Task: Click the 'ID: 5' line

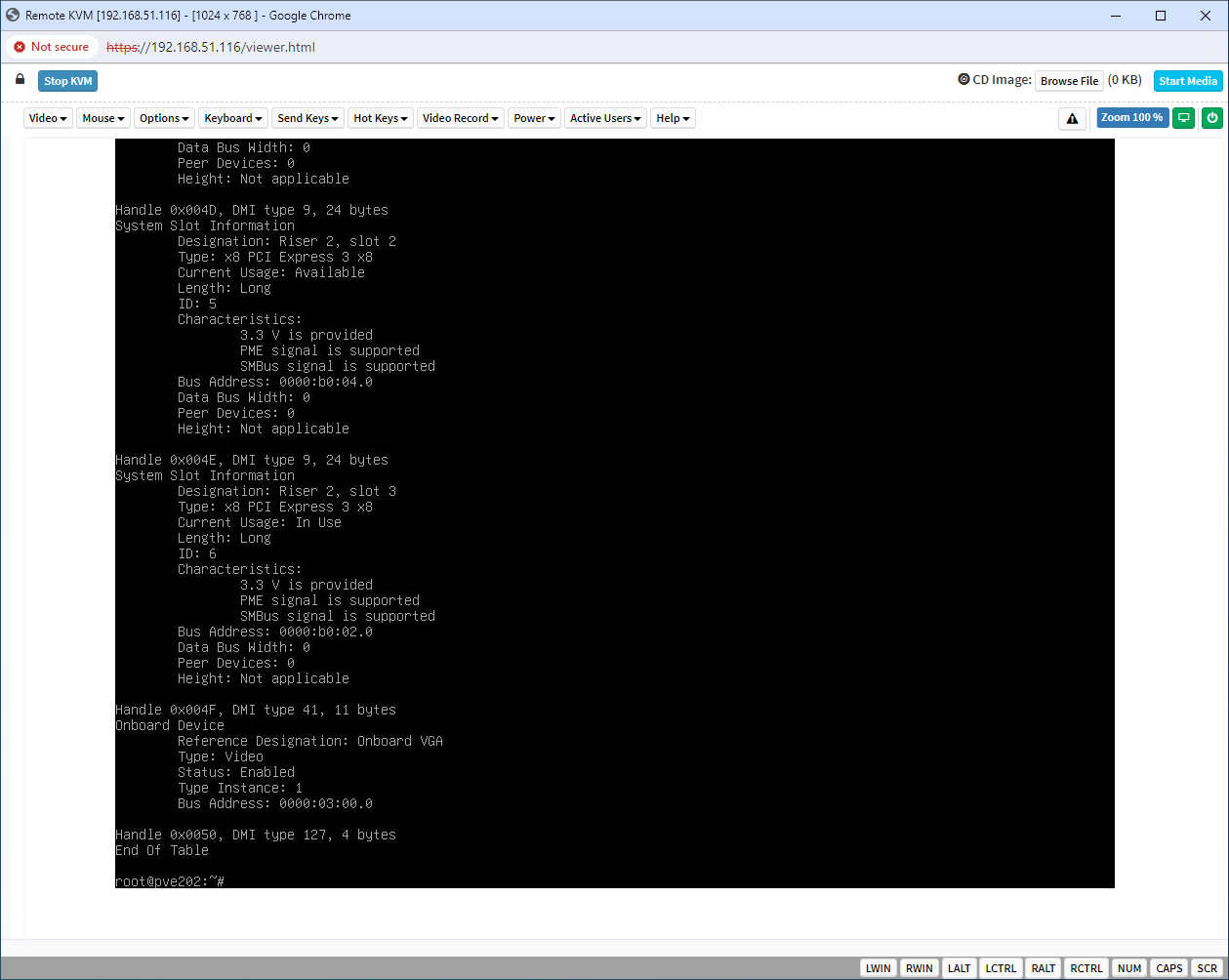Action: point(197,304)
